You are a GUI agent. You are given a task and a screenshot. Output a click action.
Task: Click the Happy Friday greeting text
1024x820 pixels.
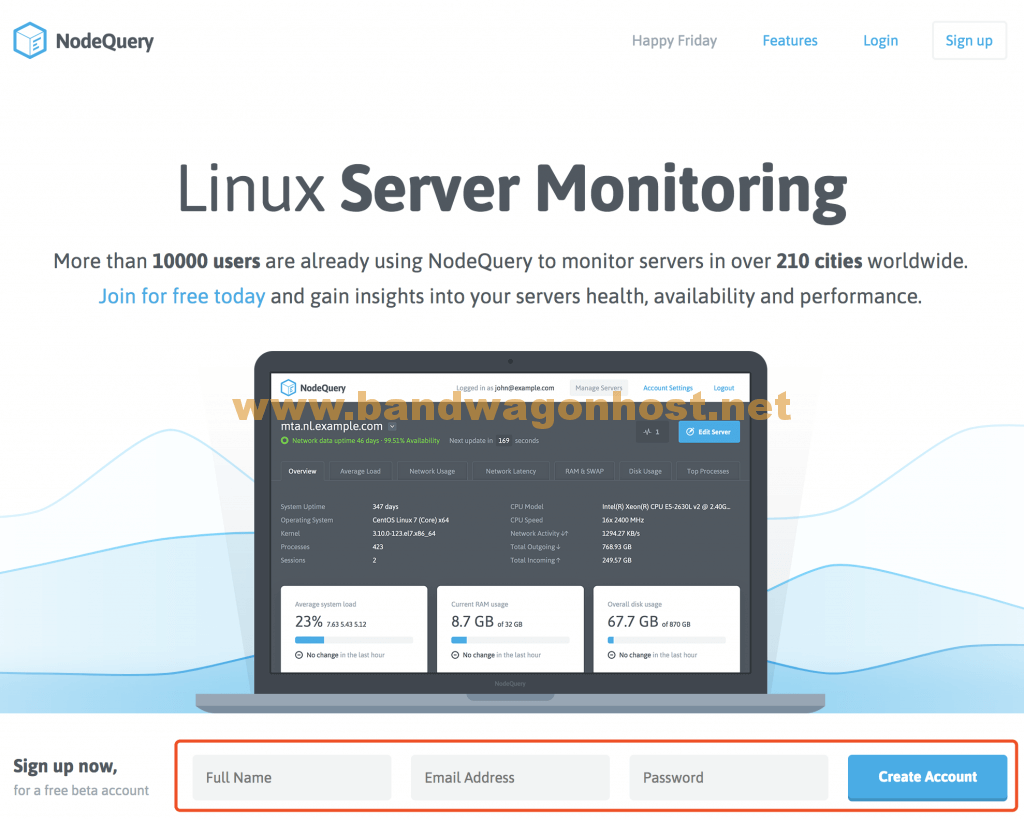(674, 40)
